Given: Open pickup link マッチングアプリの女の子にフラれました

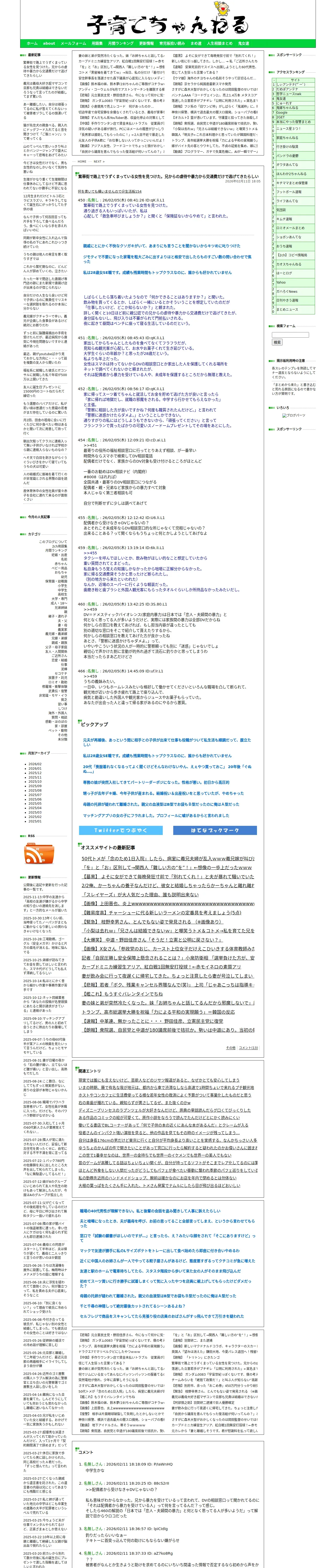Looking at the screenshot, I should (156, 816).
